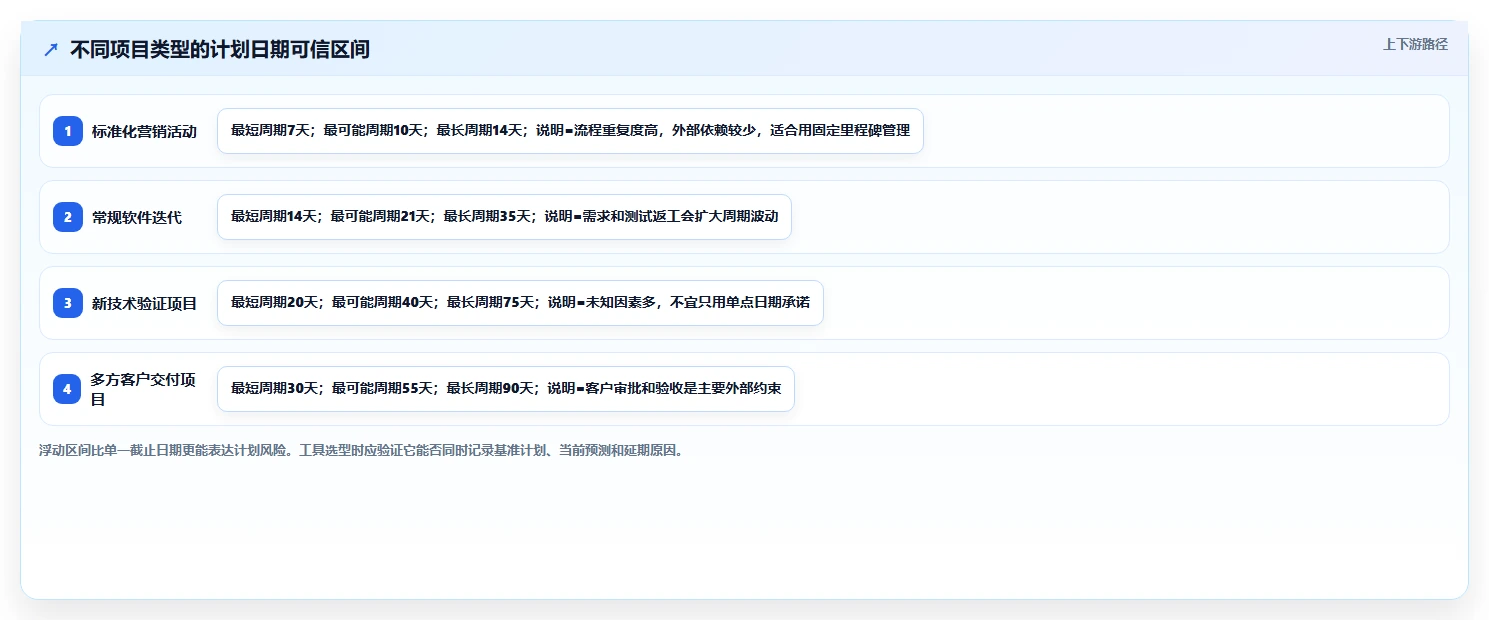1489x620 pixels.
Task: Click the arrow icon beside the panel title
Action: tap(51, 49)
